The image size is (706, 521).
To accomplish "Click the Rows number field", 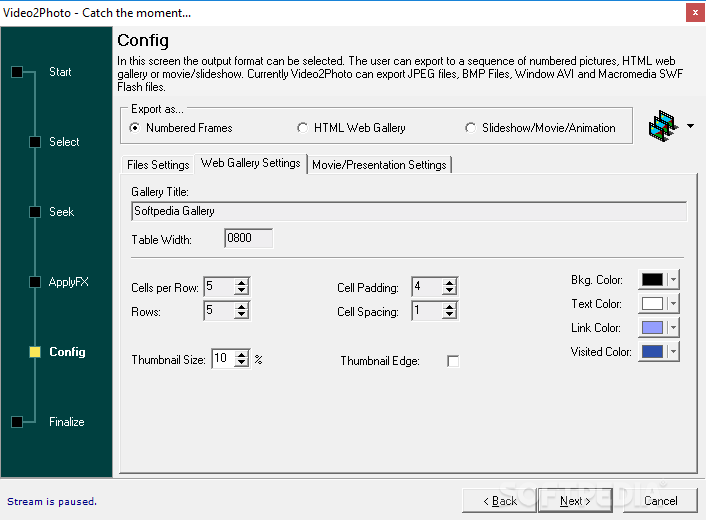I will pyautogui.click(x=219, y=310).
